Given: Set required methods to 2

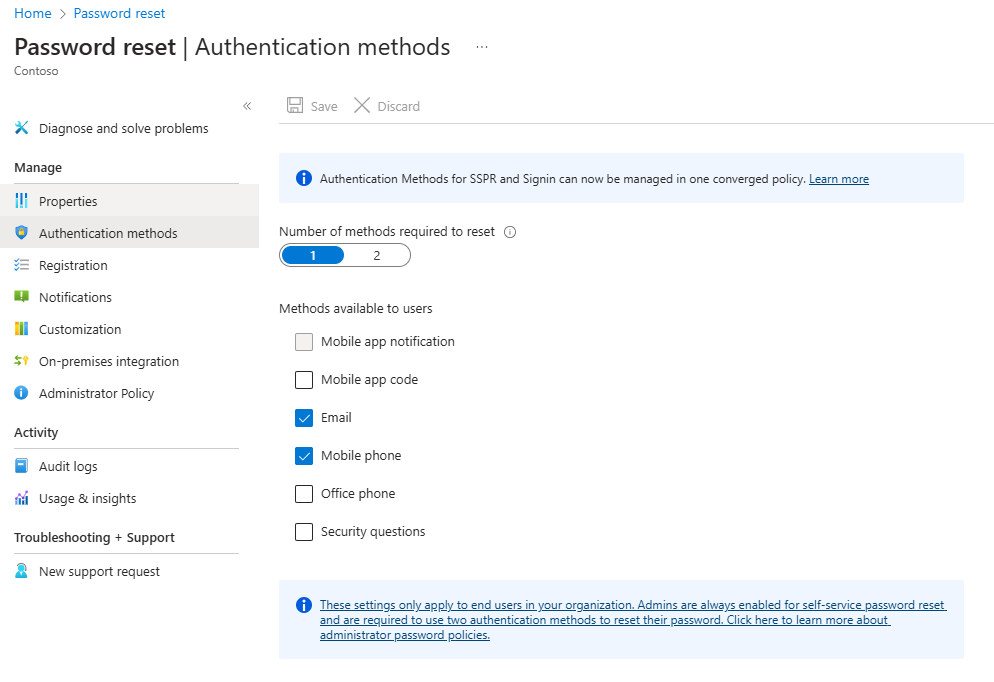Looking at the screenshot, I should click(377, 255).
